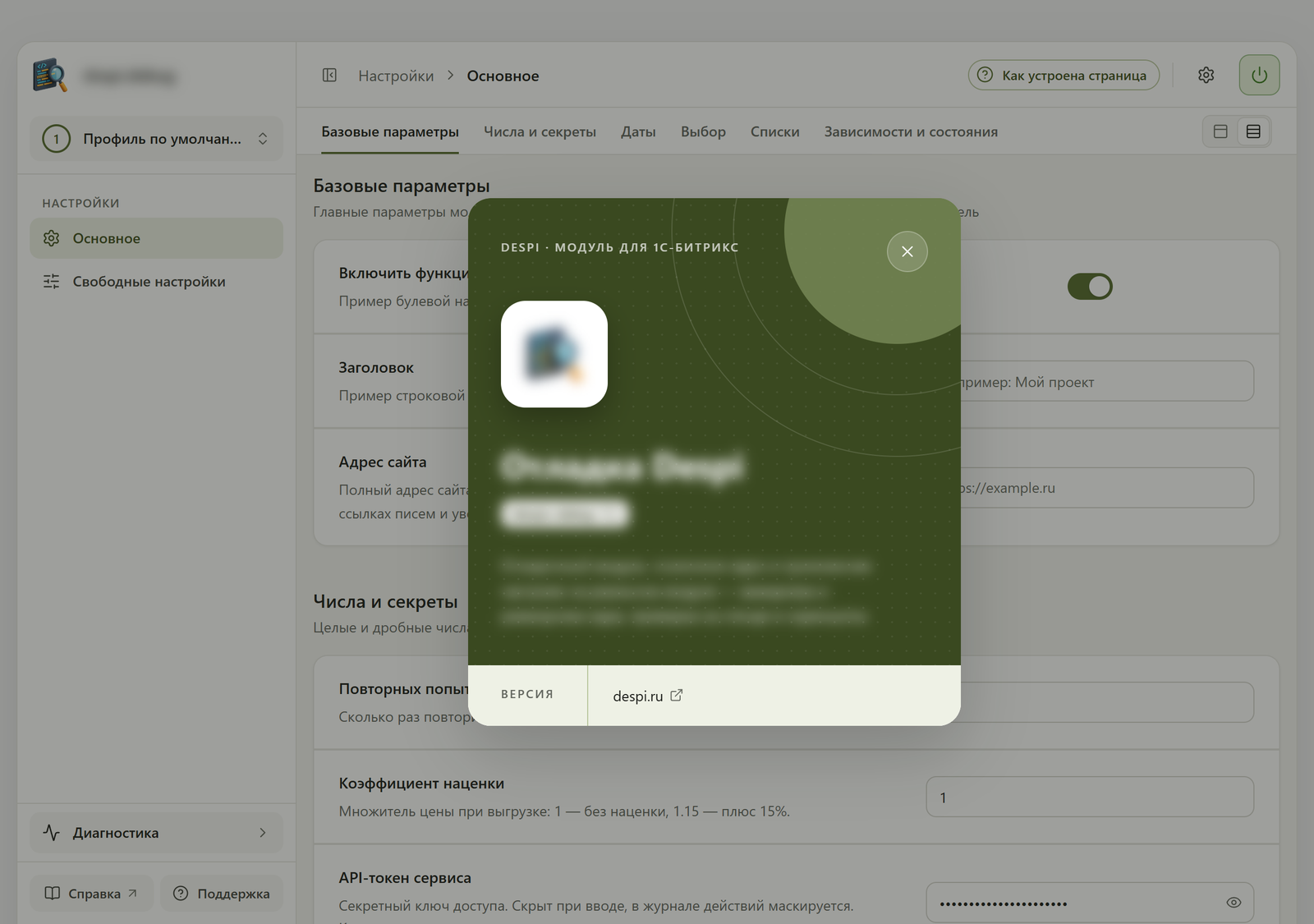Click the app logo in sidebar
1314x924 pixels.
(x=50, y=75)
